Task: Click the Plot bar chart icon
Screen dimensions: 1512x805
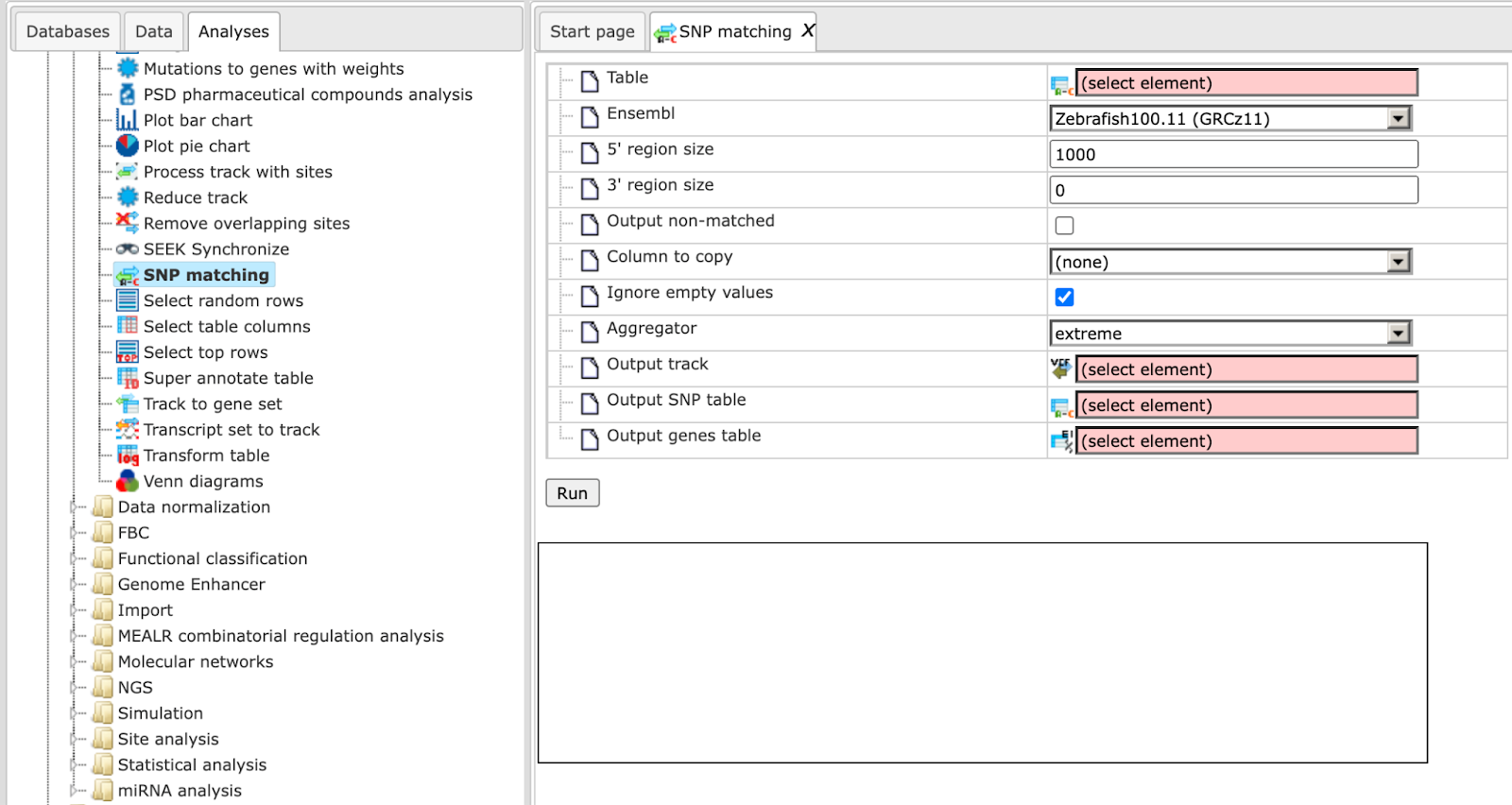Action: click(127, 120)
